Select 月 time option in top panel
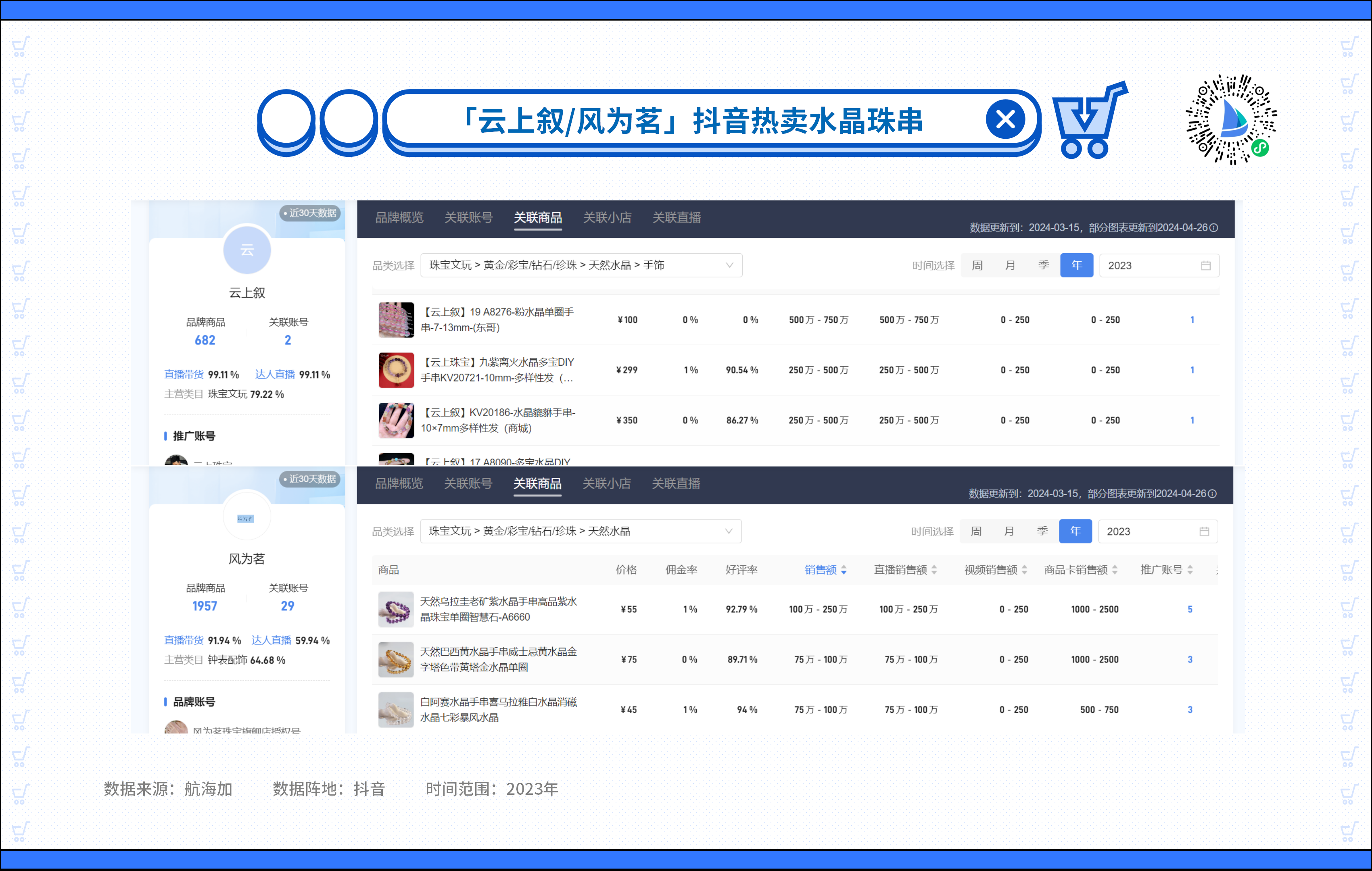 [1010, 265]
